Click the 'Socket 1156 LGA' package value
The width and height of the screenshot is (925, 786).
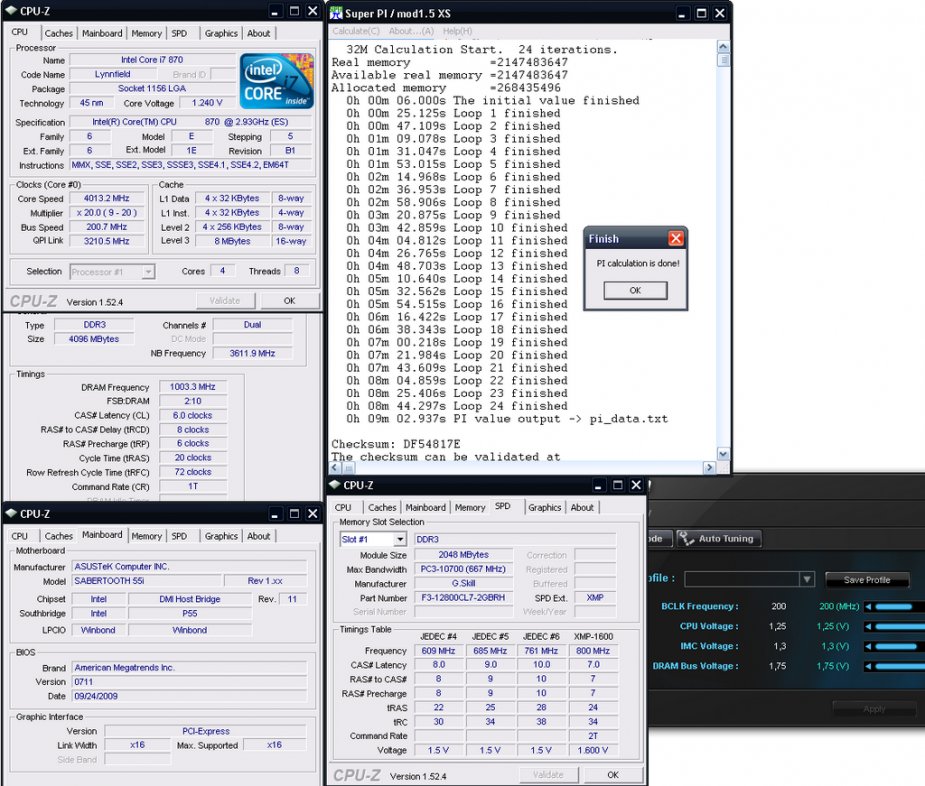[x=152, y=89]
